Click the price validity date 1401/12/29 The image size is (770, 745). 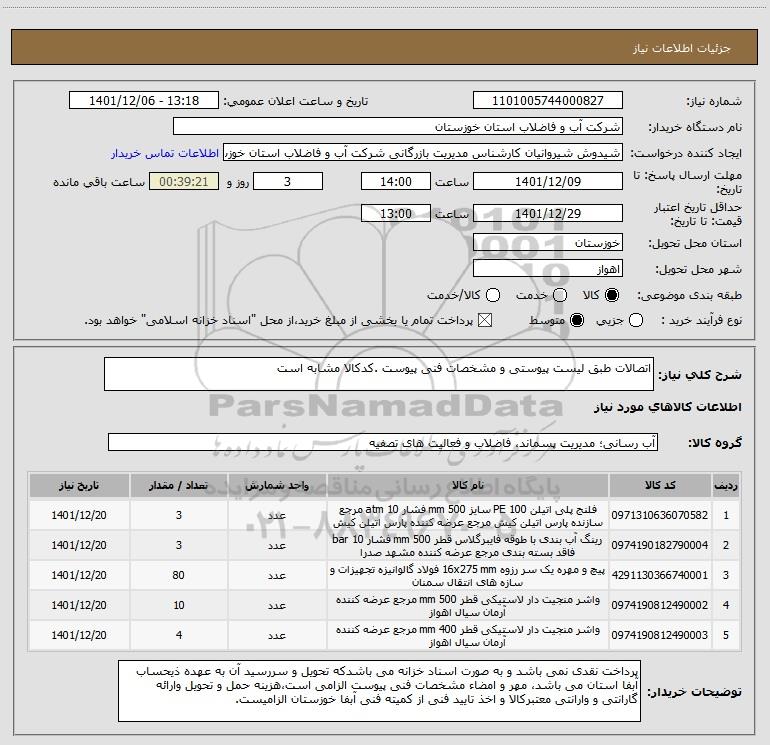548,213
